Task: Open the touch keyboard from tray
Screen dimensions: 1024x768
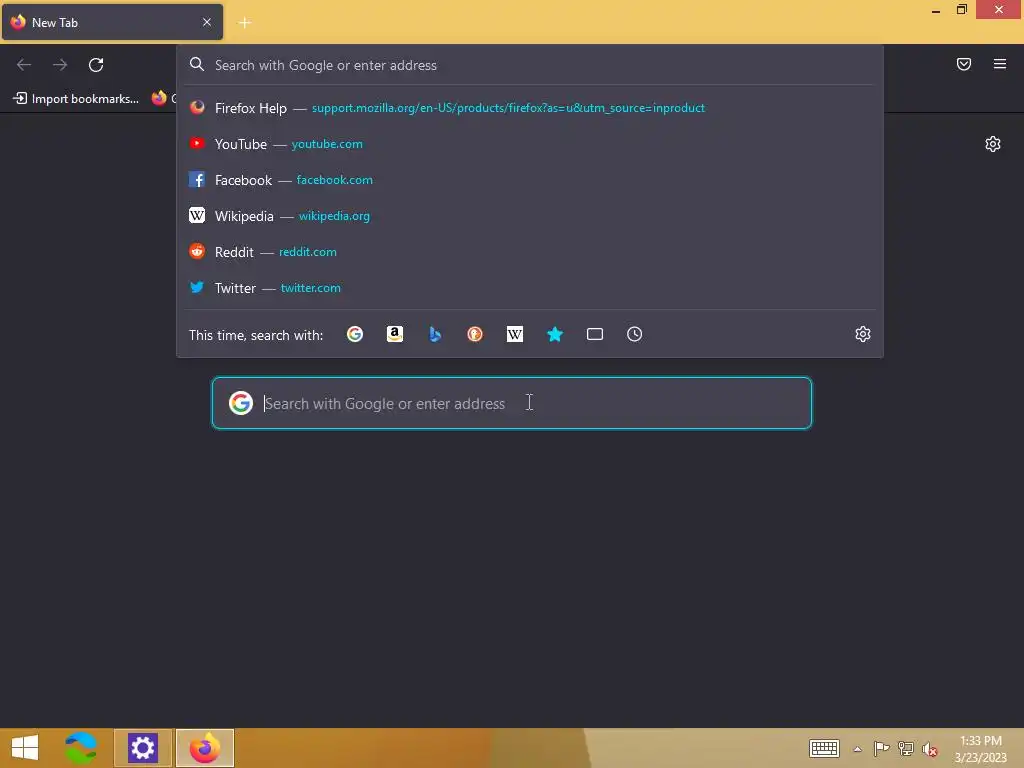Action: [824, 748]
